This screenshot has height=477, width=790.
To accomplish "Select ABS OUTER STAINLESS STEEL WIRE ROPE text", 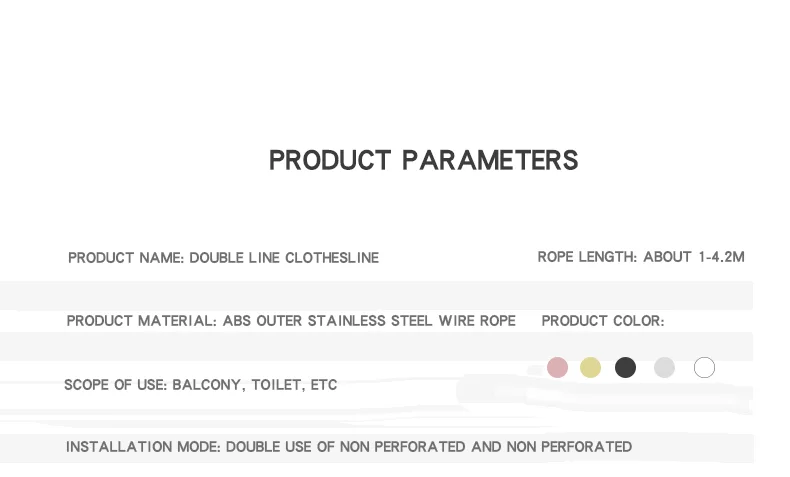I will (369, 321).
